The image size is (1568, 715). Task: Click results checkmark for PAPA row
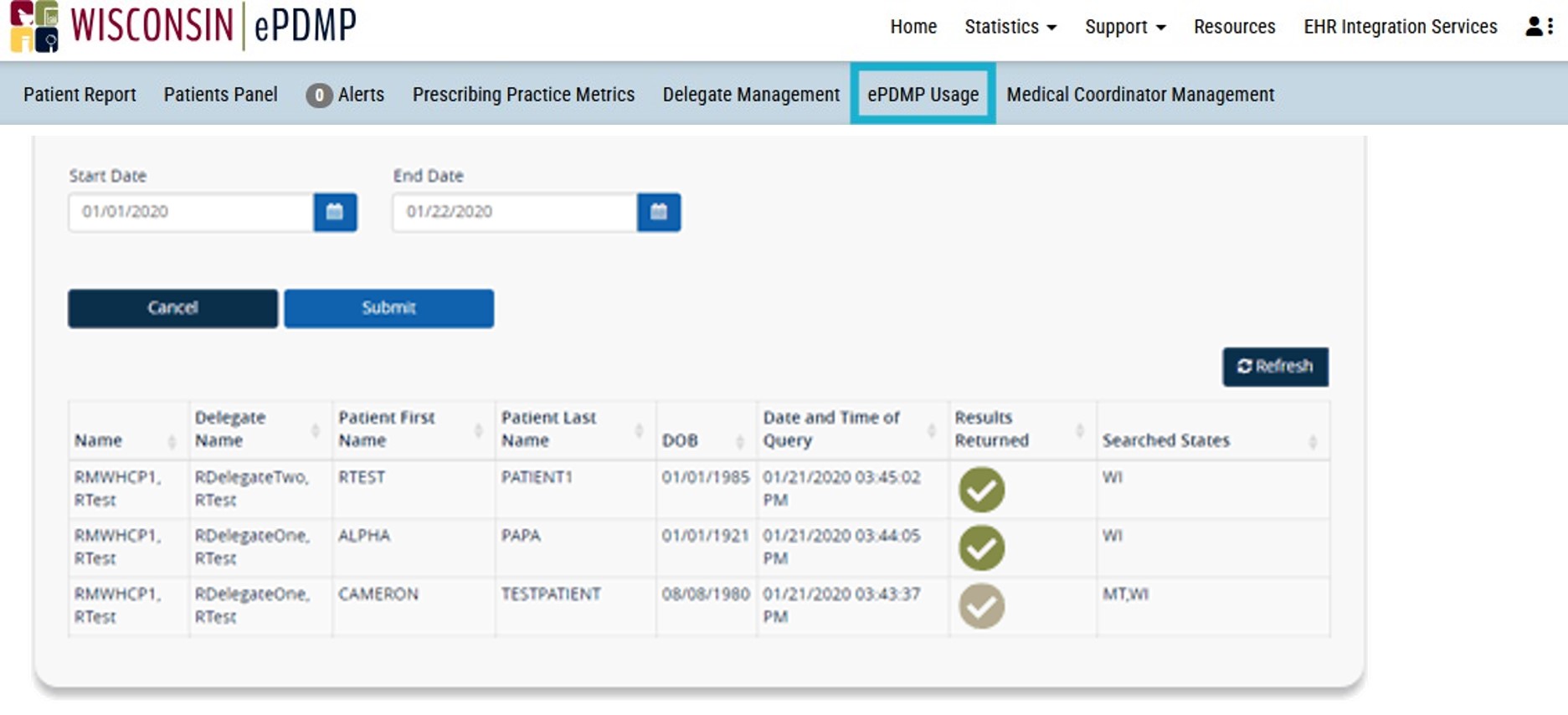tap(981, 548)
